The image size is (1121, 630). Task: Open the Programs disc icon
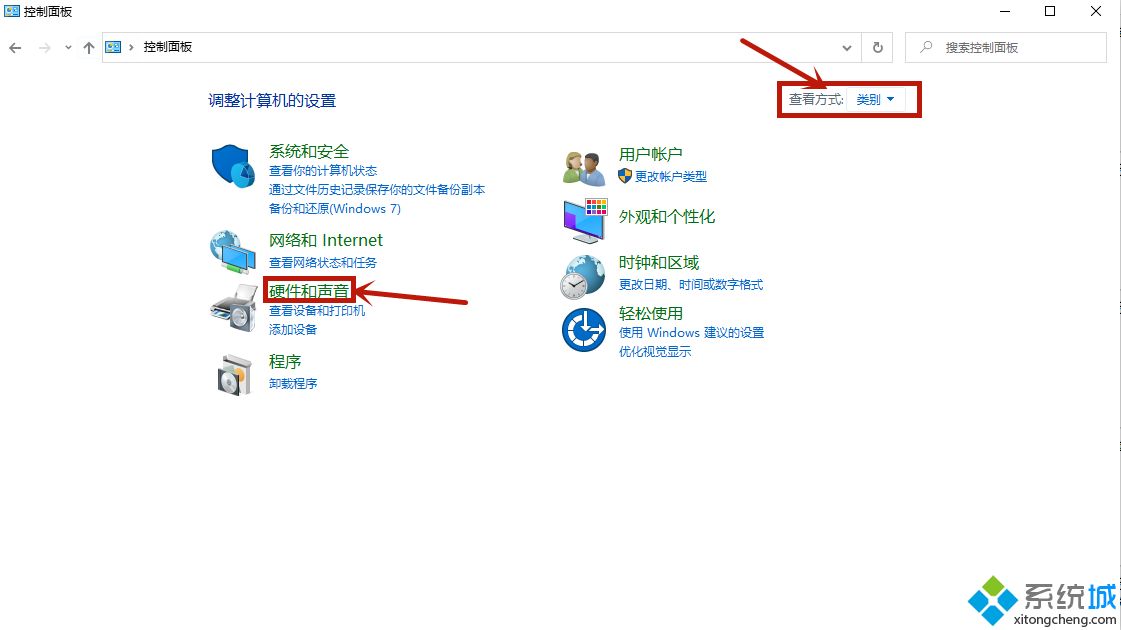[x=234, y=373]
